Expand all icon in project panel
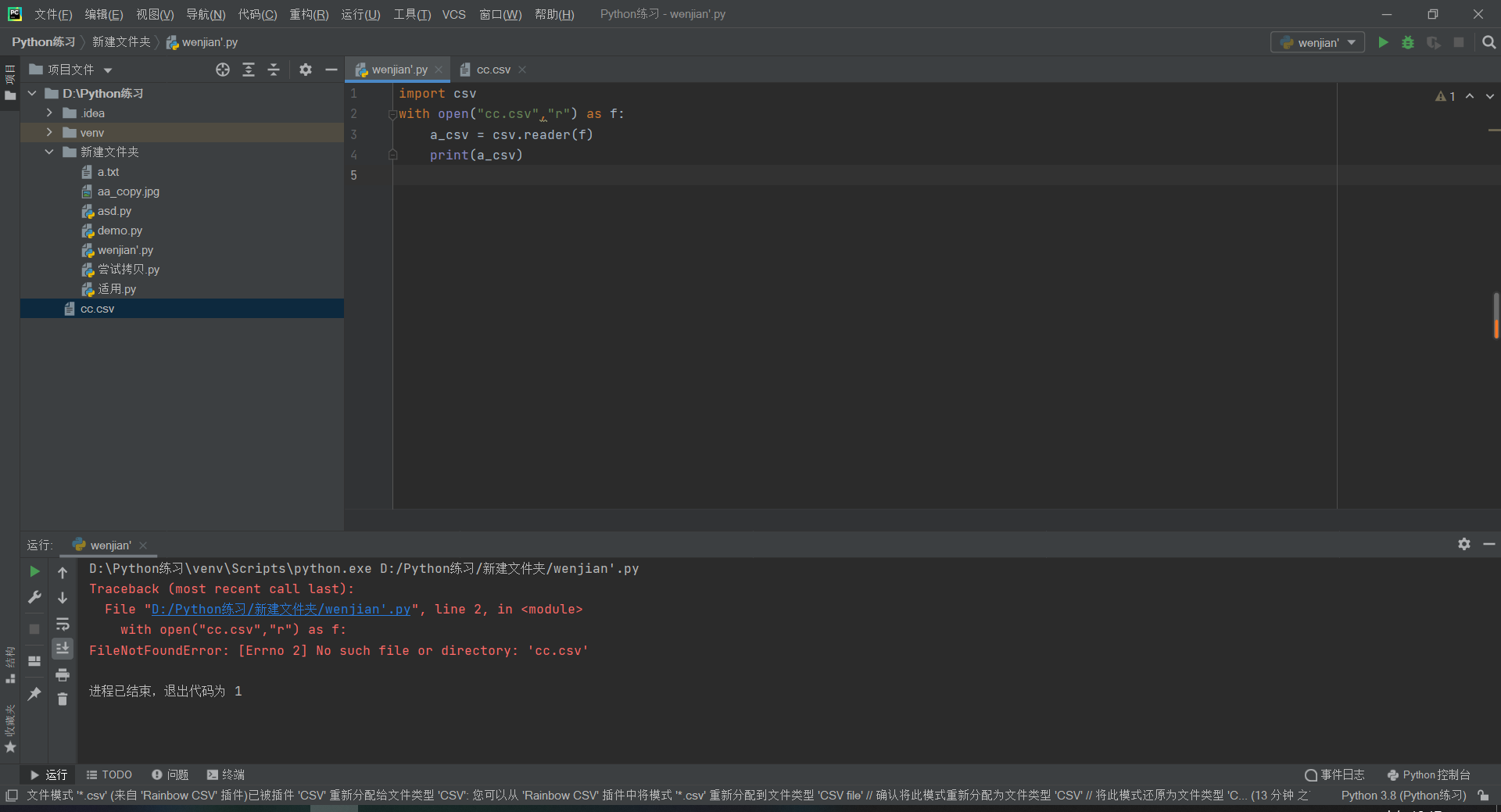 (x=249, y=70)
